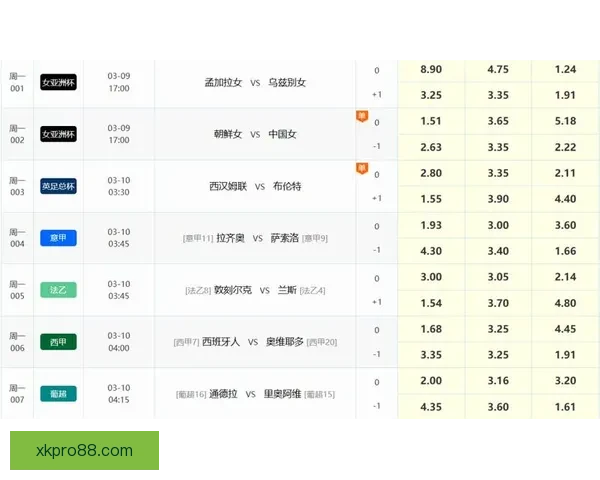Viewport: 600px width, 480px height.
Task: Choose 1.68 odds for 西班牙人 win
Action: click(x=431, y=329)
